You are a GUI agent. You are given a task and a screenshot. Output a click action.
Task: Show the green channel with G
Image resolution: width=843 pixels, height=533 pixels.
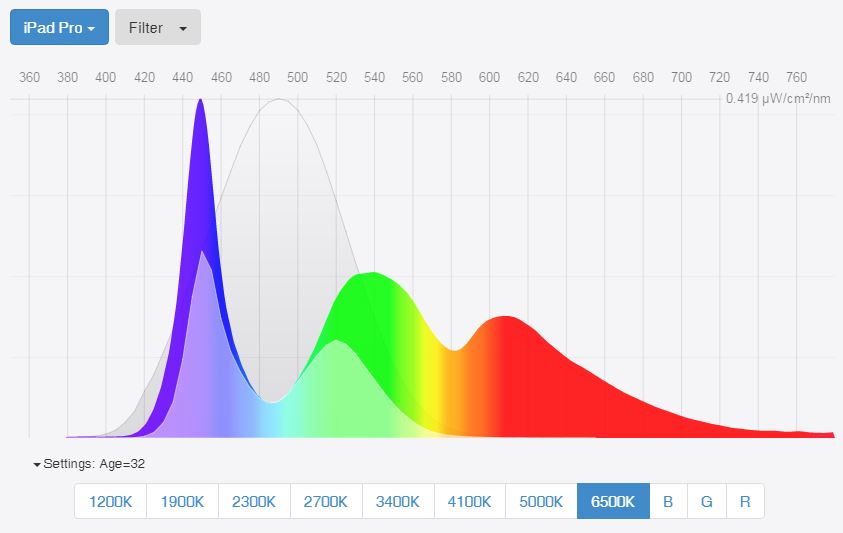[x=706, y=502]
